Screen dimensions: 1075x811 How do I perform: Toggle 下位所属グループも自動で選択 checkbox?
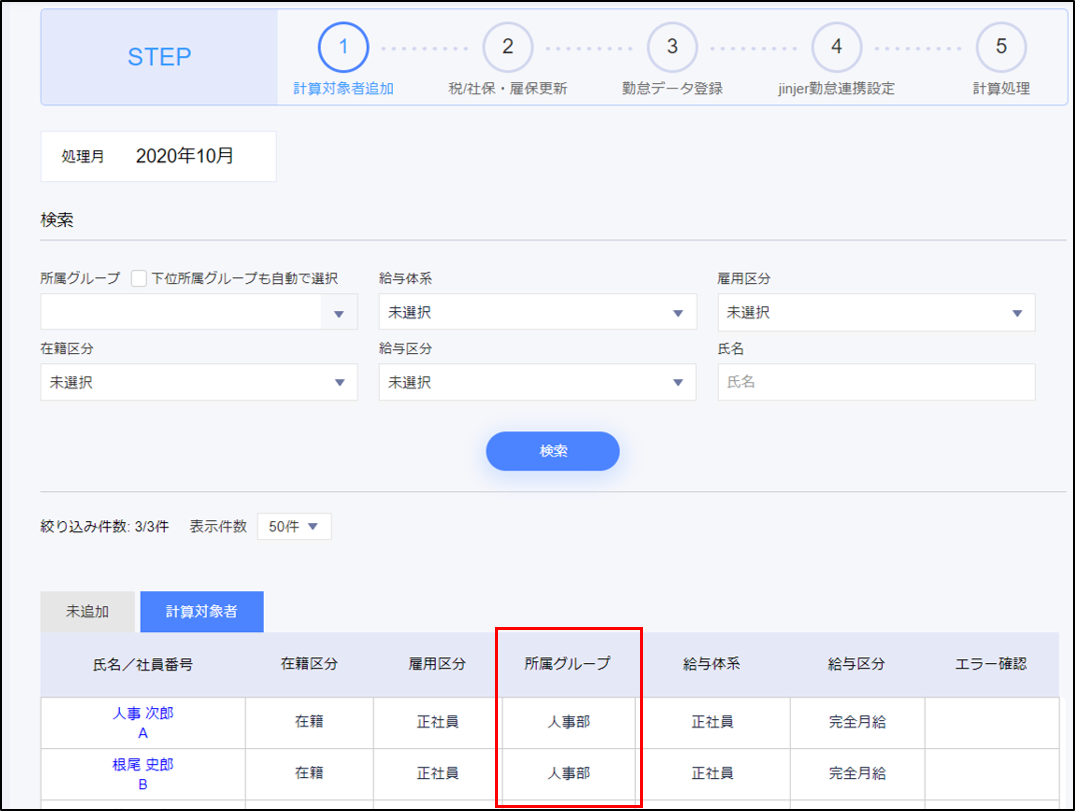point(139,278)
